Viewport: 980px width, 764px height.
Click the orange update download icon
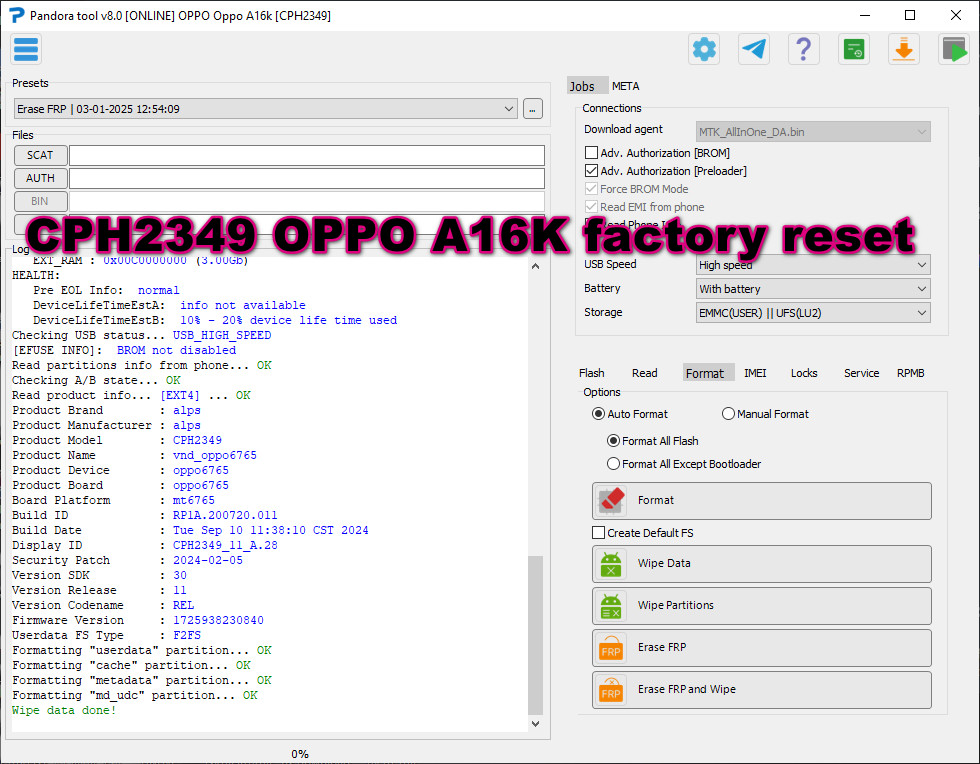[903, 49]
